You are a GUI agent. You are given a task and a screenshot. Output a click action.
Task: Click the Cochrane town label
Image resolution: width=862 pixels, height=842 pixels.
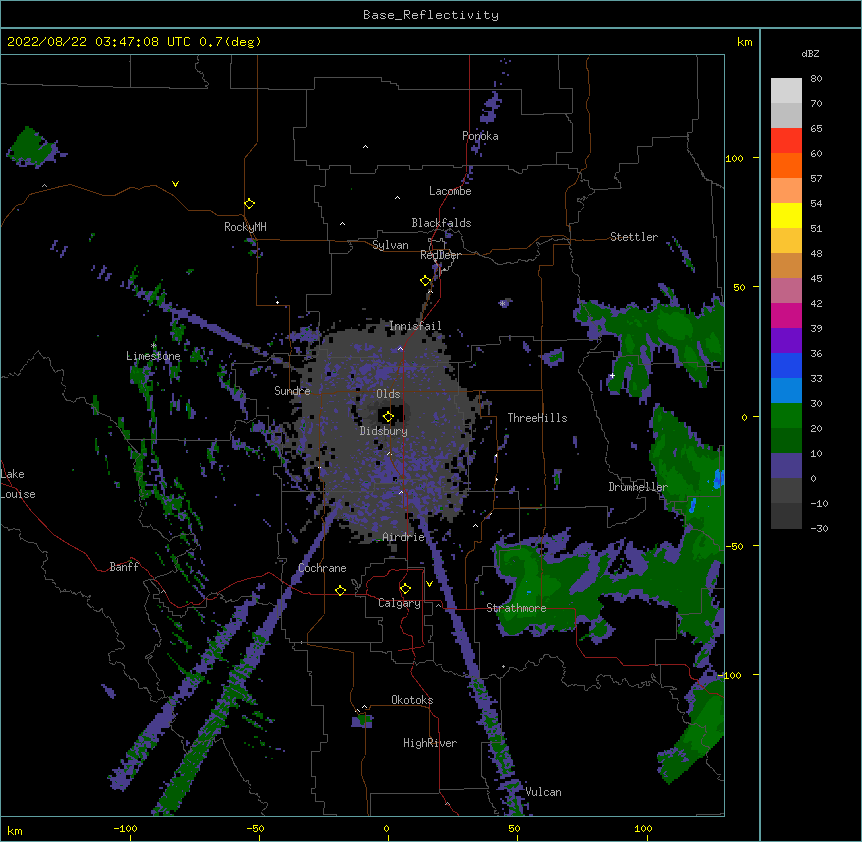pos(322,568)
